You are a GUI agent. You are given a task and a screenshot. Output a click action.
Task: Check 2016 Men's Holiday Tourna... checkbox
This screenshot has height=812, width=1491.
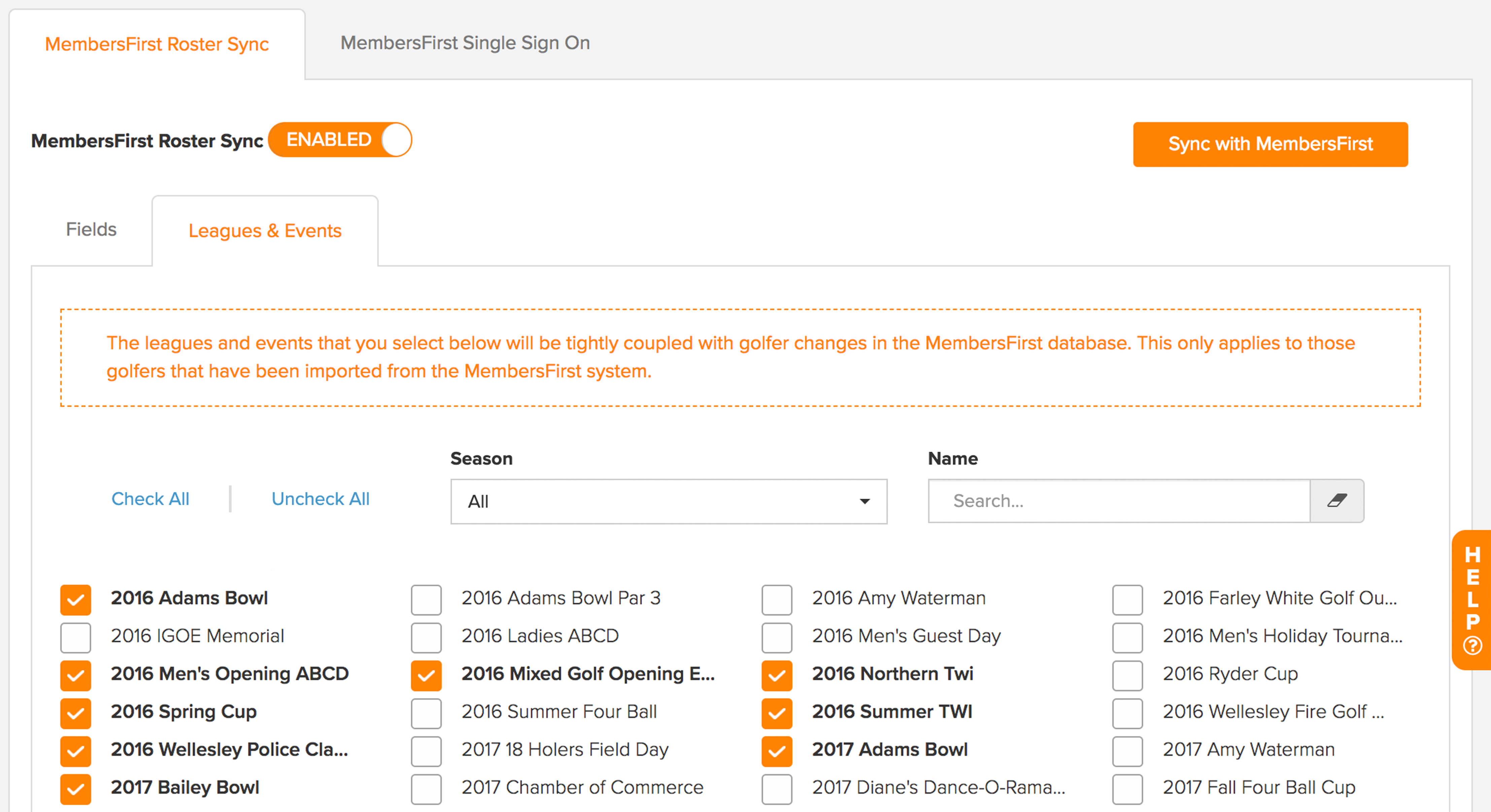pos(1127,637)
